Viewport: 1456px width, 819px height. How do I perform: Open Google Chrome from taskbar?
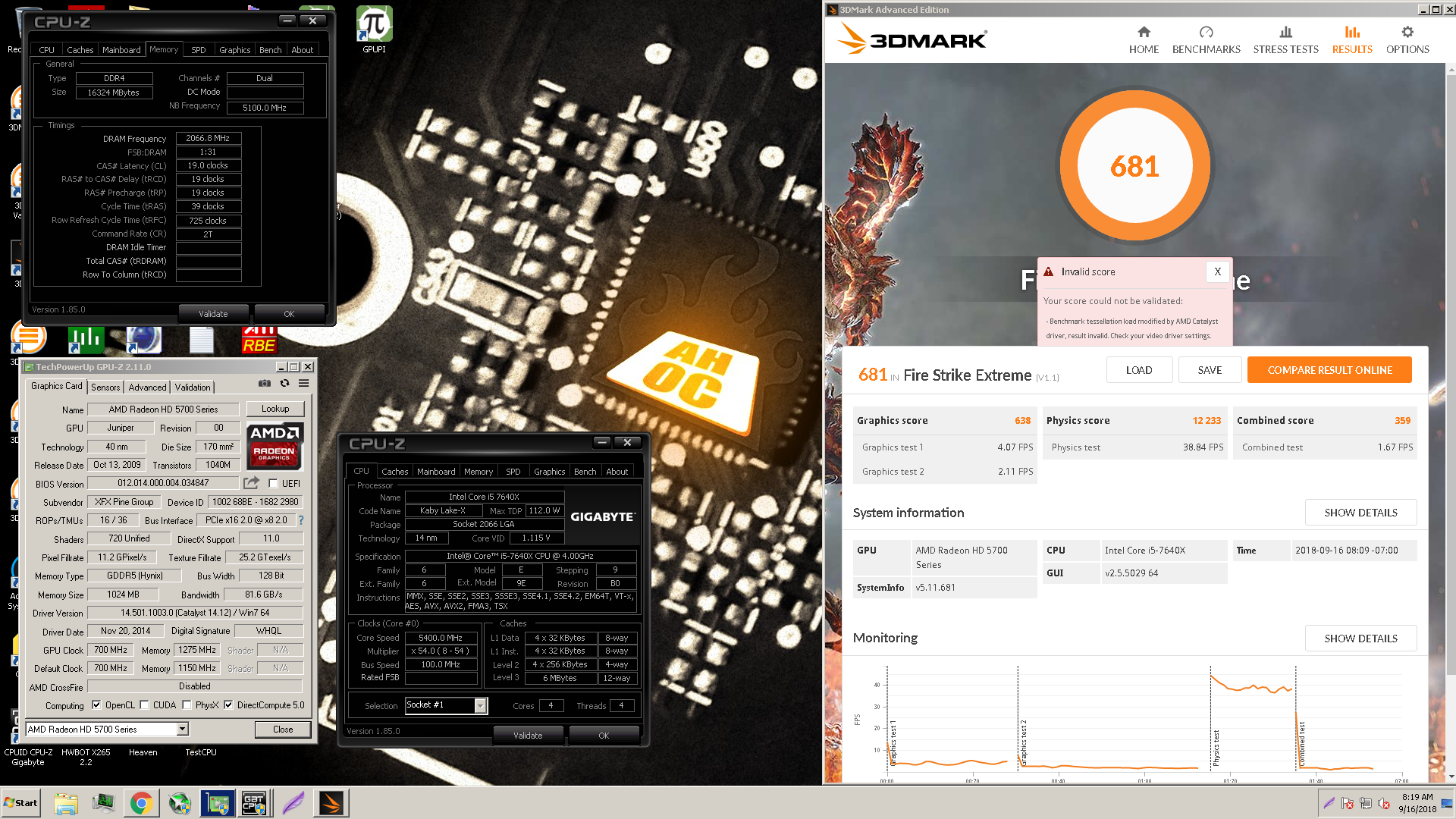141,803
